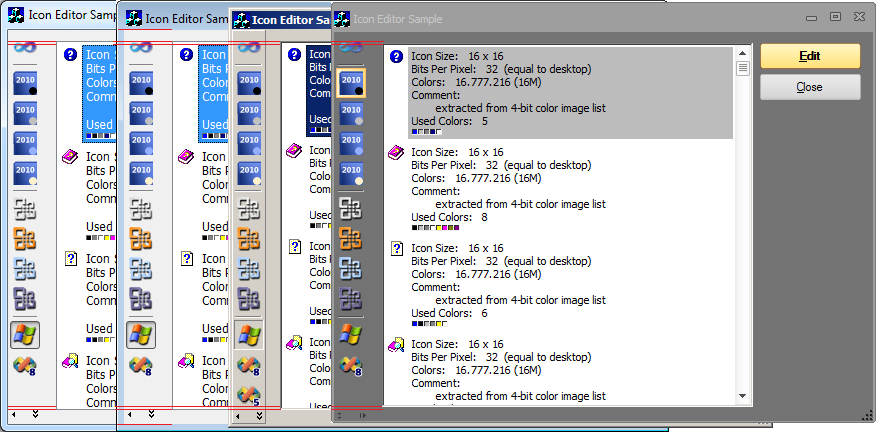Select the book-with-magnifier list icon in the dark window

tap(396, 344)
